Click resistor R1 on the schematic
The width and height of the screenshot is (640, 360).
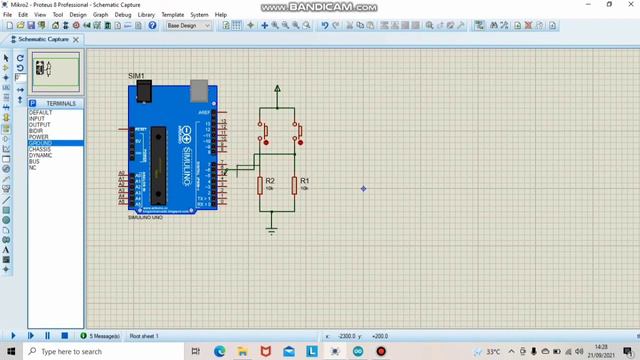[x=294, y=186]
